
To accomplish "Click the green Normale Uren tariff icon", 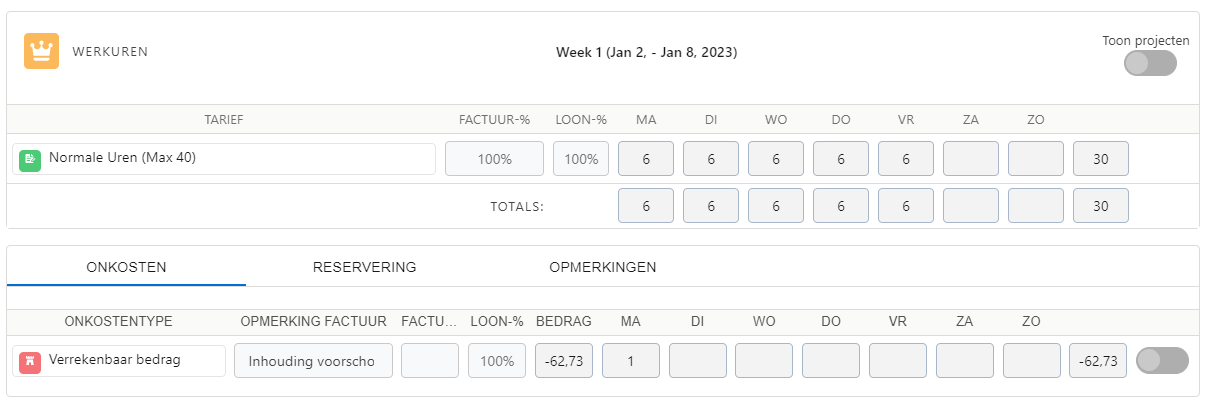I will tap(30, 159).
